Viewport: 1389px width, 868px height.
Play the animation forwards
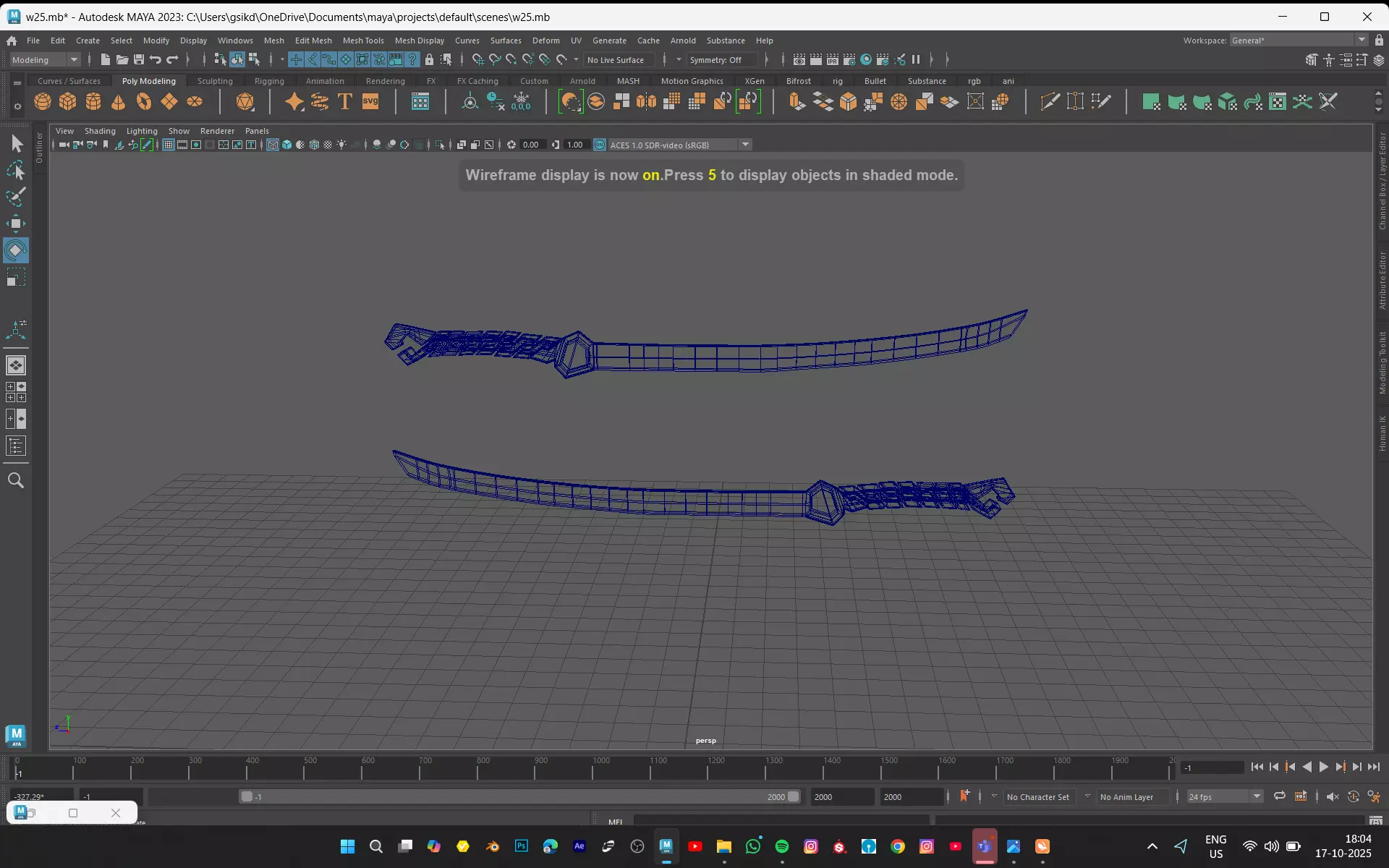tap(1323, 767)
